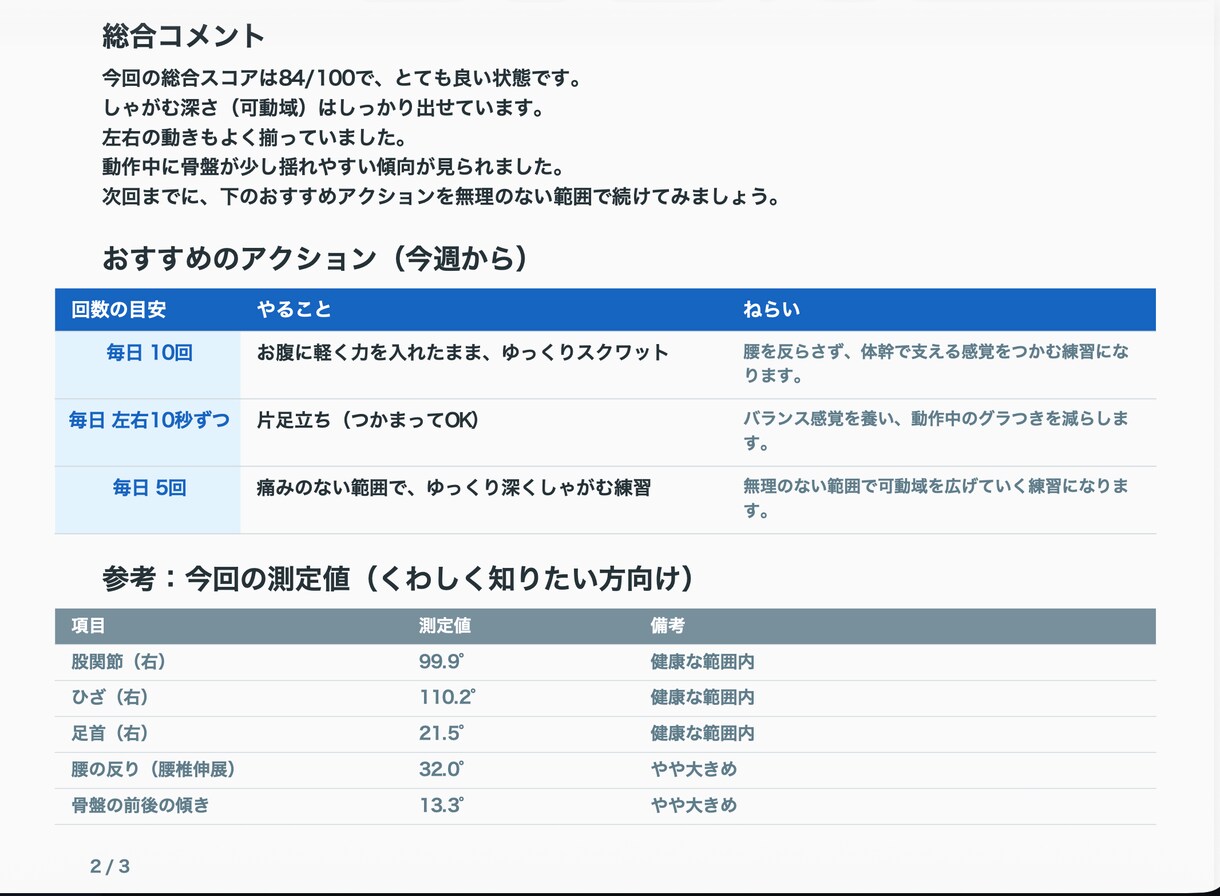Click 片足立ち（つかまってOK）
The width and height of the screenshot is (1220, 896).
point(368,420)
